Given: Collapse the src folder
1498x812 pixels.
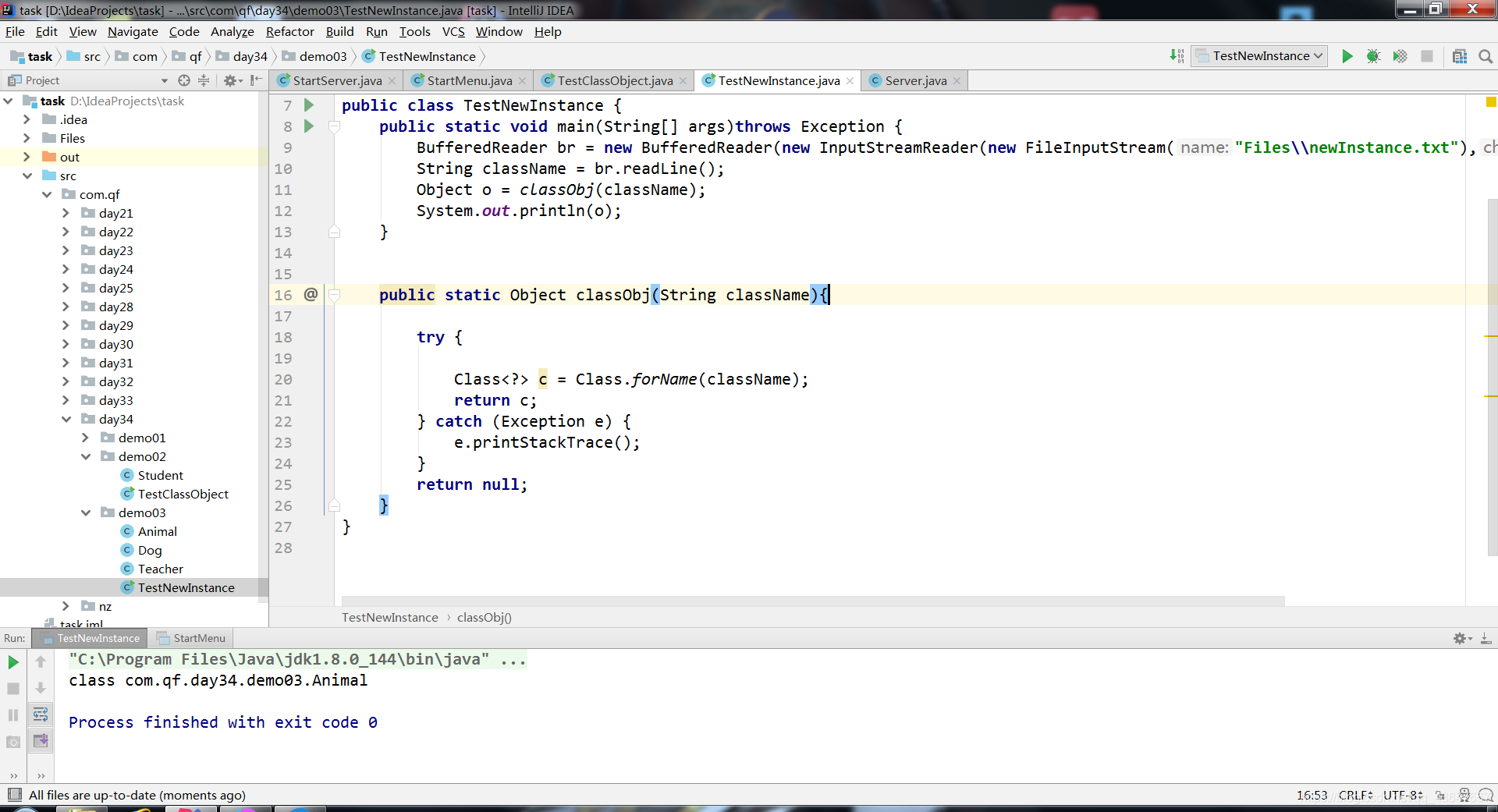Looking at the screenshot, I should click(x=27, y=176).
